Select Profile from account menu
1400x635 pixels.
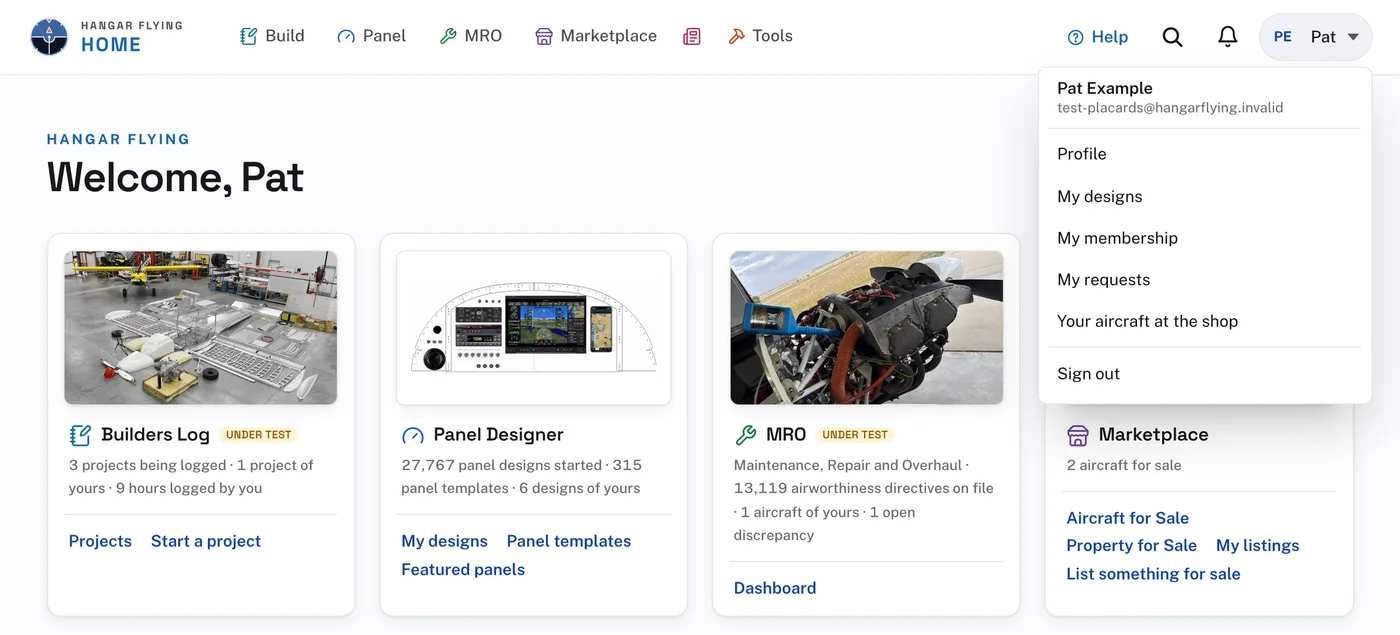pos(1205,154)
